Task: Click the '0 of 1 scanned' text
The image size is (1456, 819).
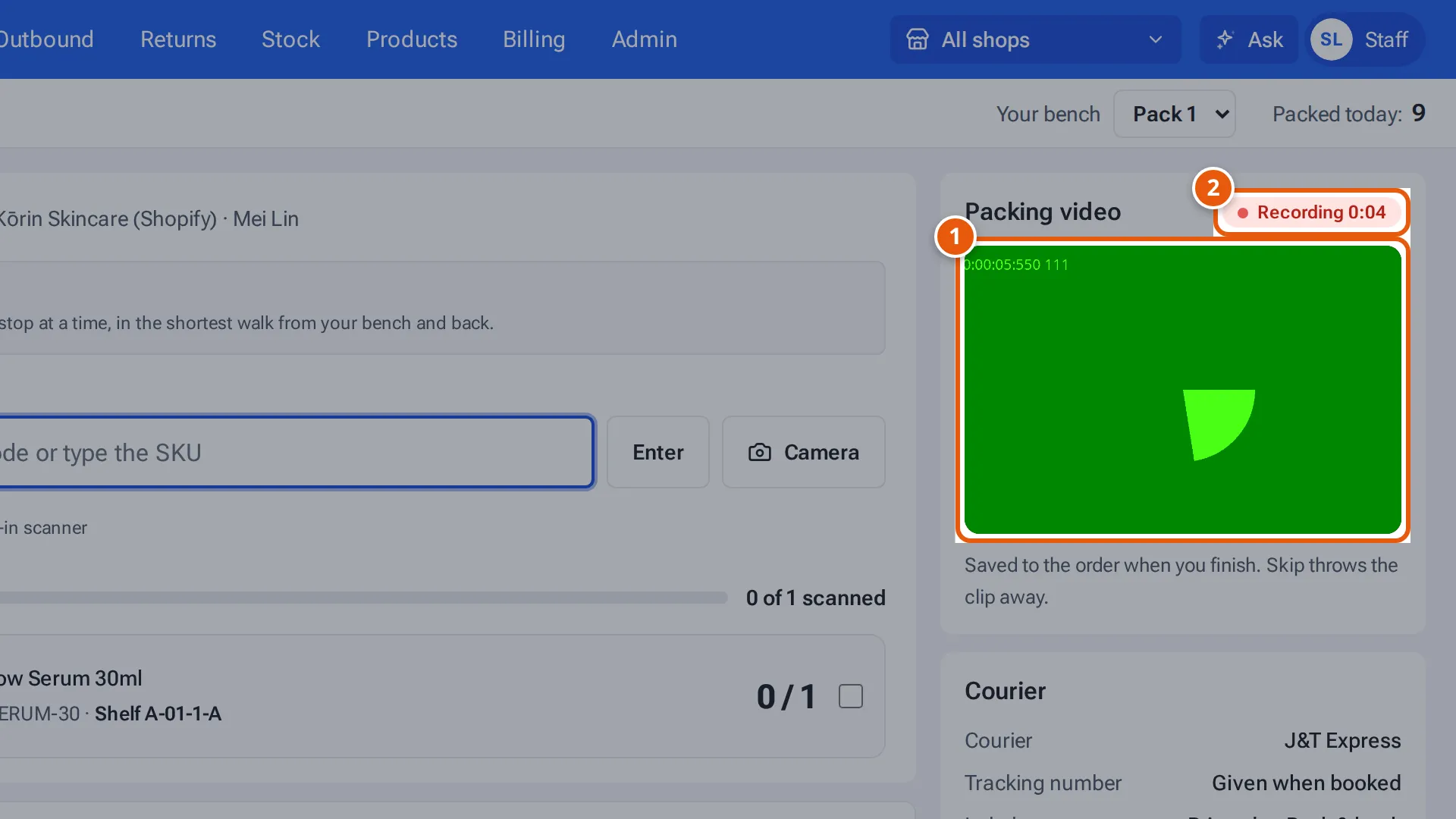Action: point(815,598)
